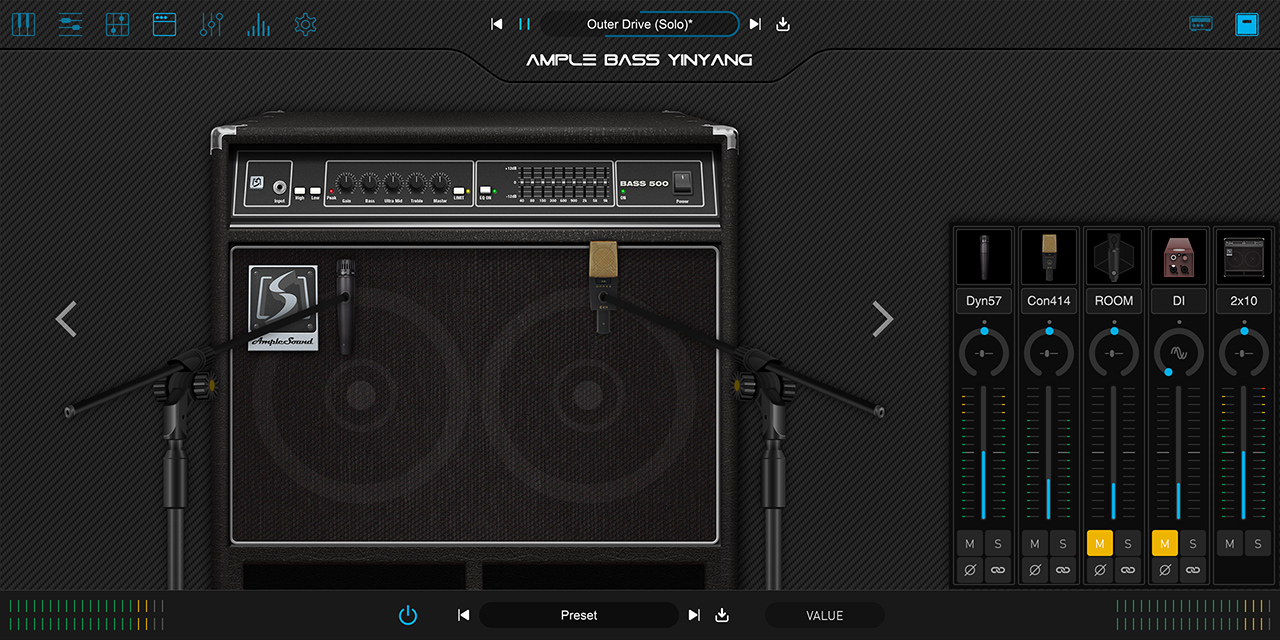The image size is (1280, 640).
Task: Adjust the Gain knob on amp
Action: click(x=346, y=183)
